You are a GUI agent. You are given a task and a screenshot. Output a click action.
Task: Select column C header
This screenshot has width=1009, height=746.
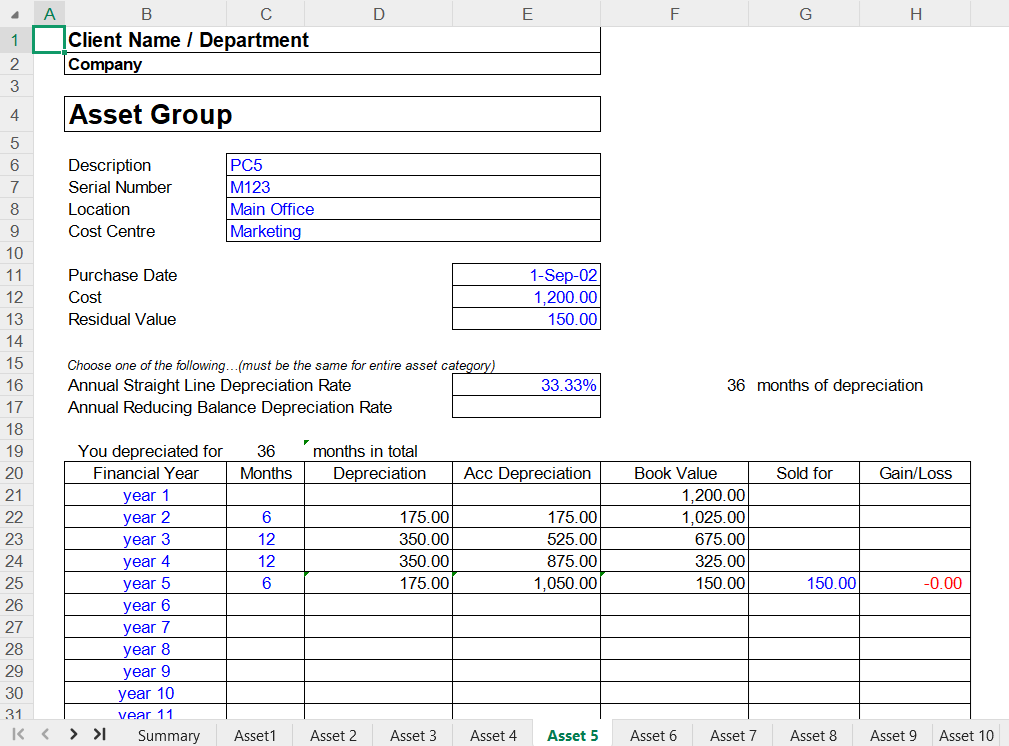(266, 14)
